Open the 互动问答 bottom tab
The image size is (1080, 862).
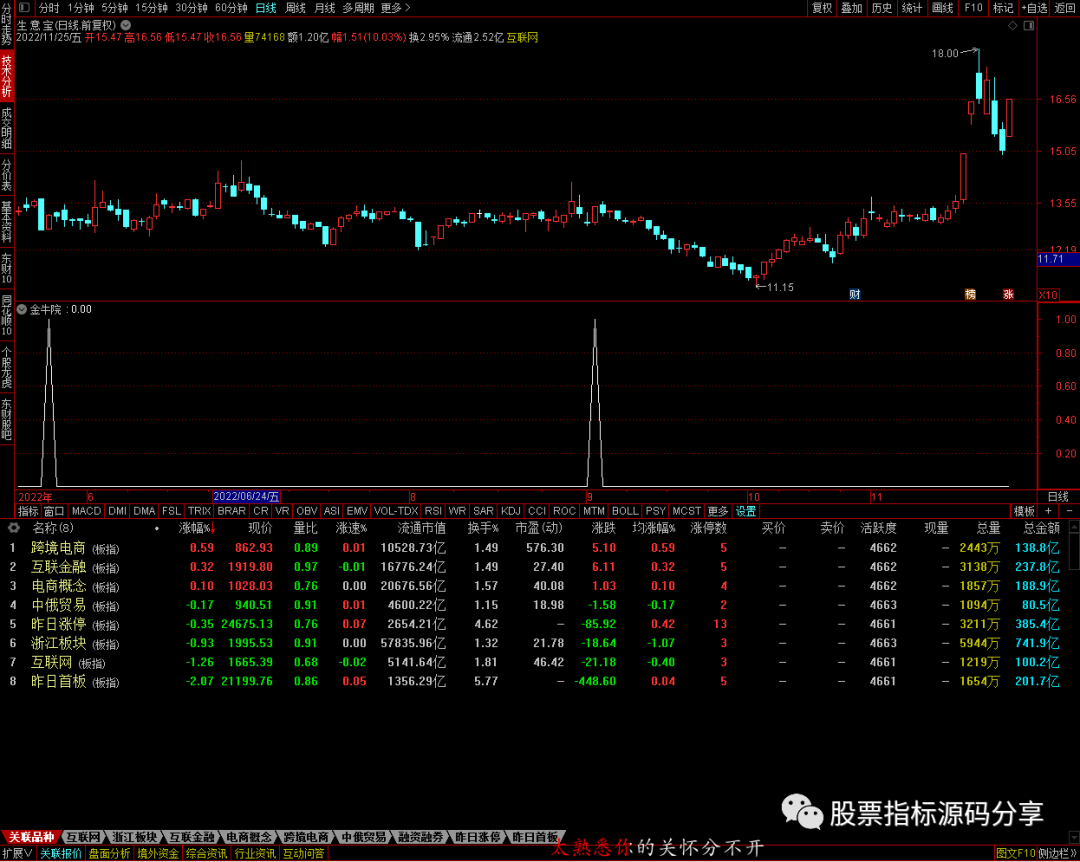pyautogui.click(x=304, y=854)
